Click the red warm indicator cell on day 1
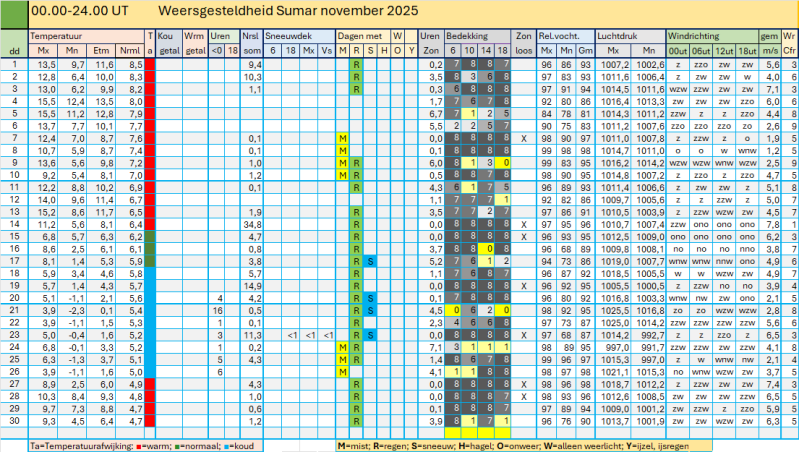 [x=150, y=65]
